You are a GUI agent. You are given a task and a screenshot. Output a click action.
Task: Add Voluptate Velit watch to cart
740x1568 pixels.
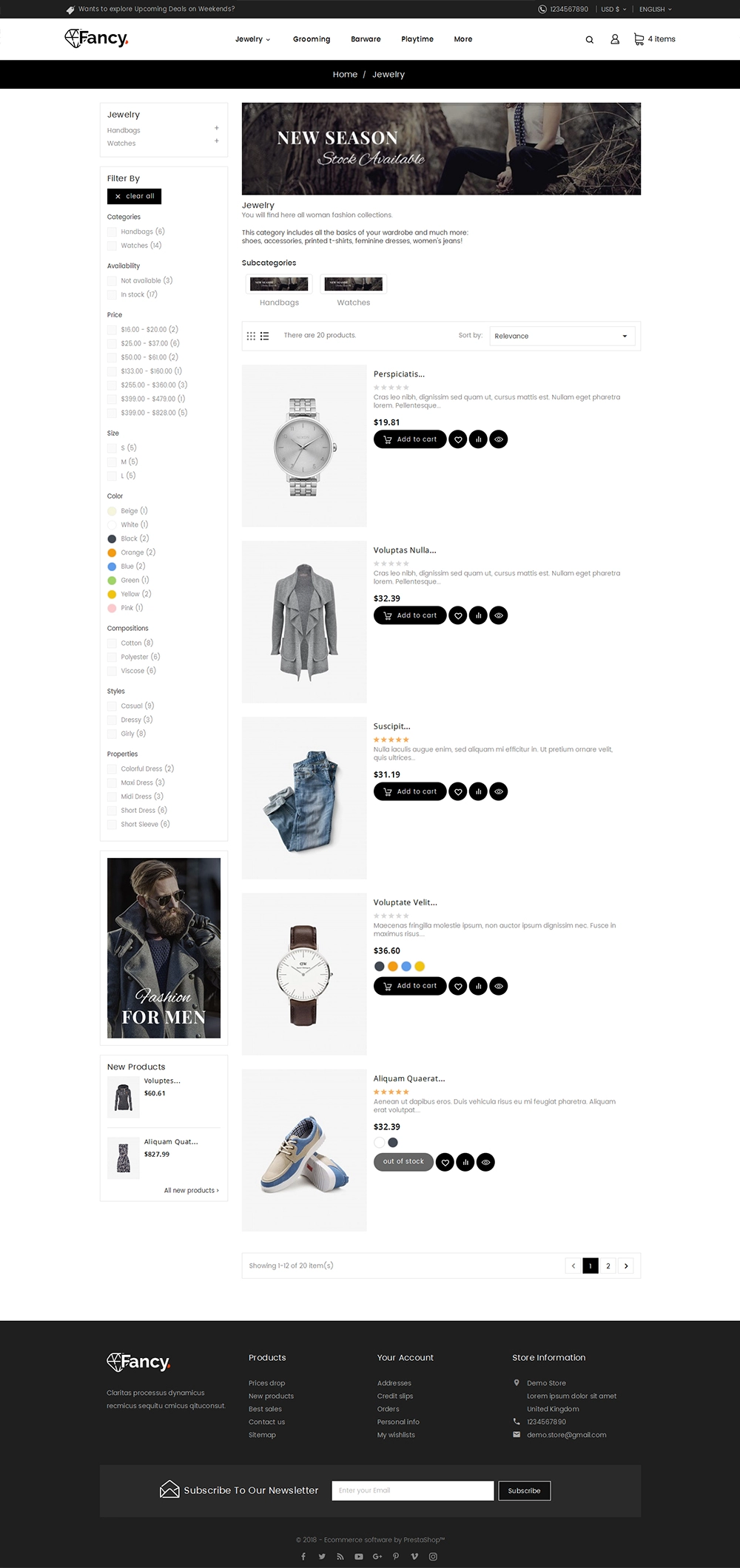410,986
